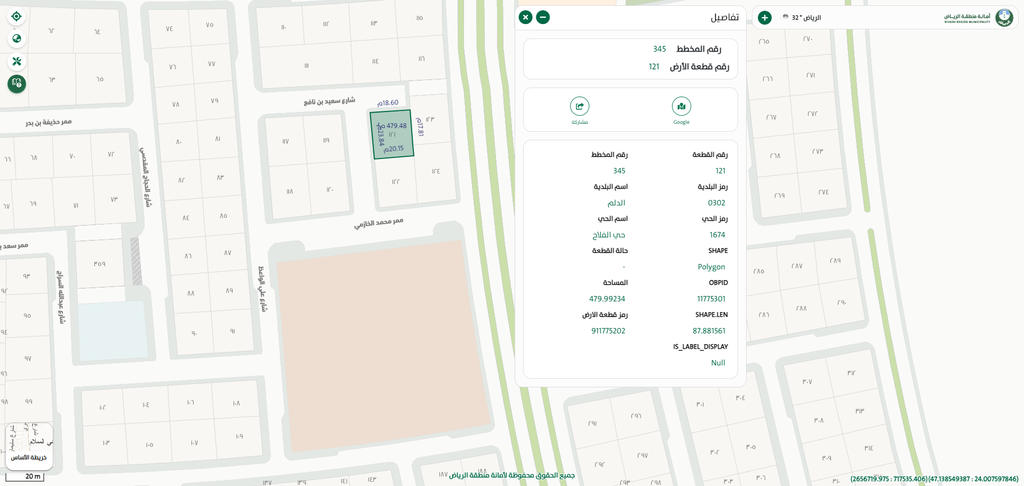Switch basemap using the خريطة الأساس thumbnail
The image size is (1024, 486).
(x=29, y=446)
